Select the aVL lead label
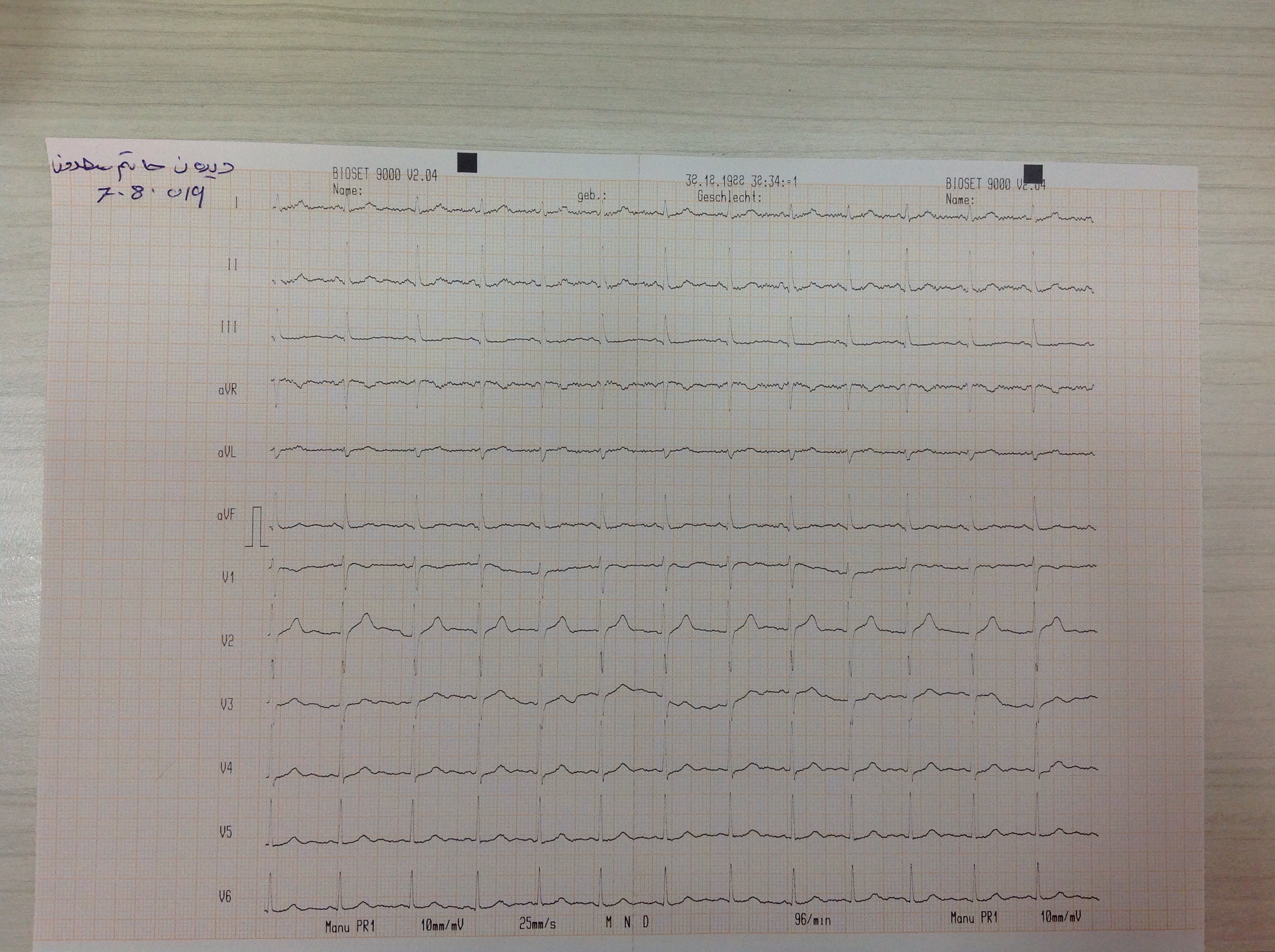The width and height of the screenshot is (1275, 952). tap(227, 453)
